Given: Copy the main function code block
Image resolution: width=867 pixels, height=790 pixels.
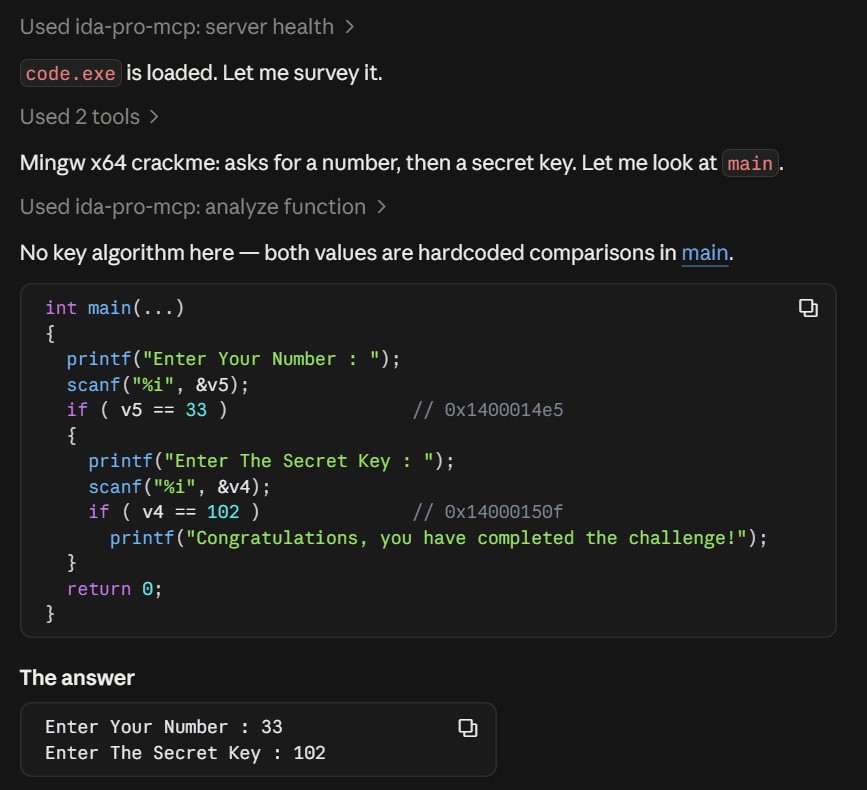Looking at the screenshot, I should 808,308.
